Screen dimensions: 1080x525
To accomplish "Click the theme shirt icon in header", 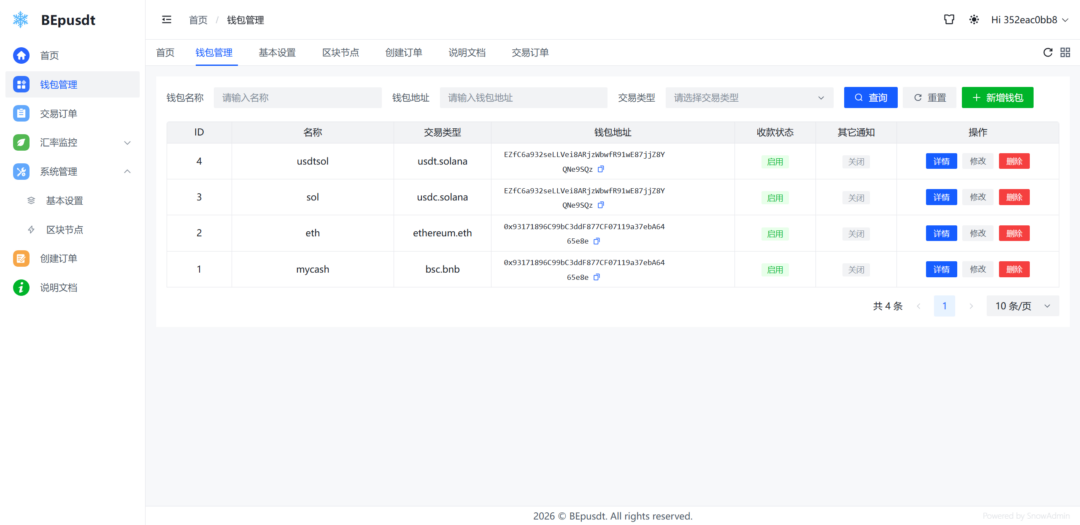I will [x=949, y=20].
